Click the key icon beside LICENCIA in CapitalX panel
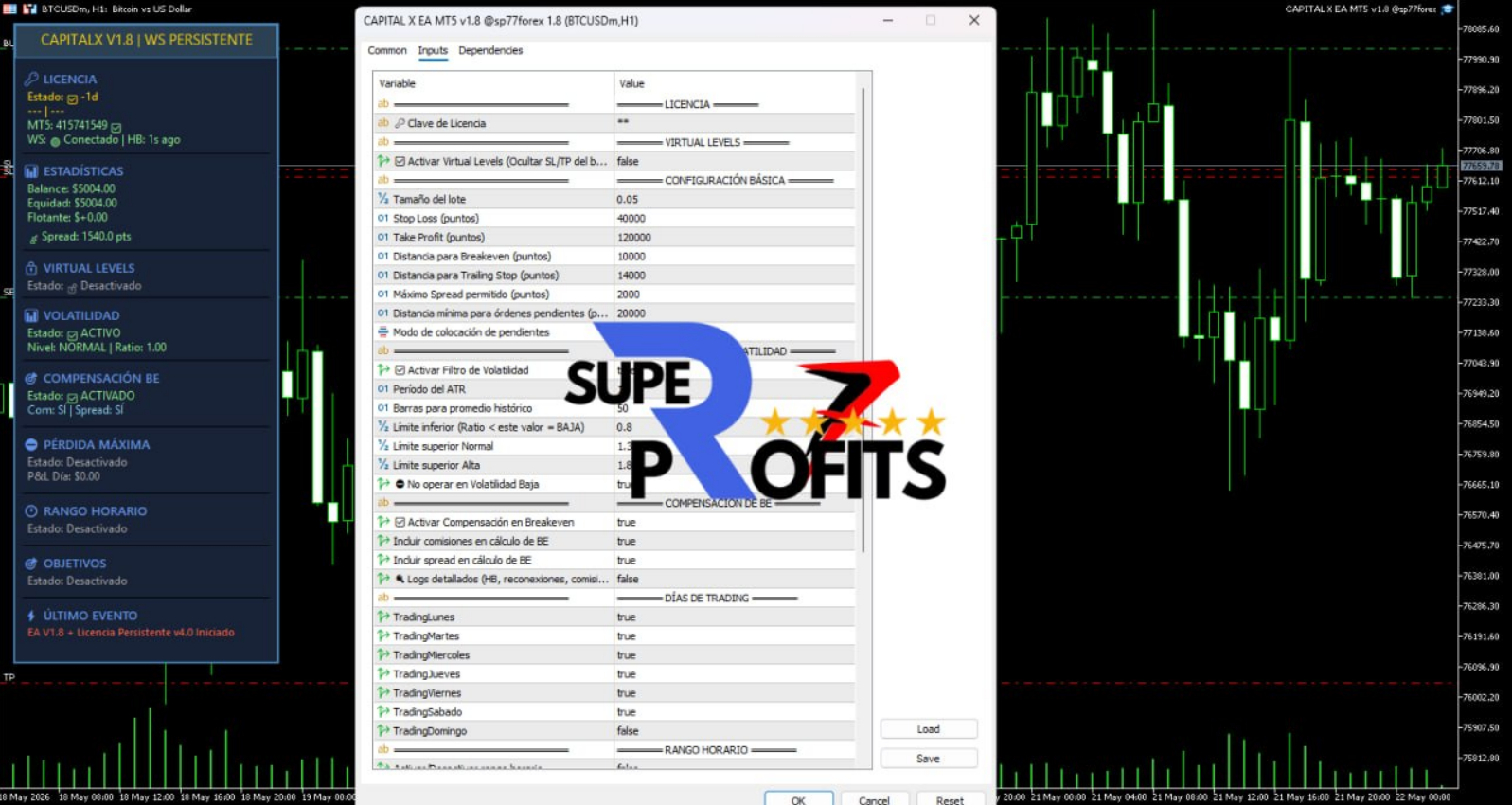 31,79
